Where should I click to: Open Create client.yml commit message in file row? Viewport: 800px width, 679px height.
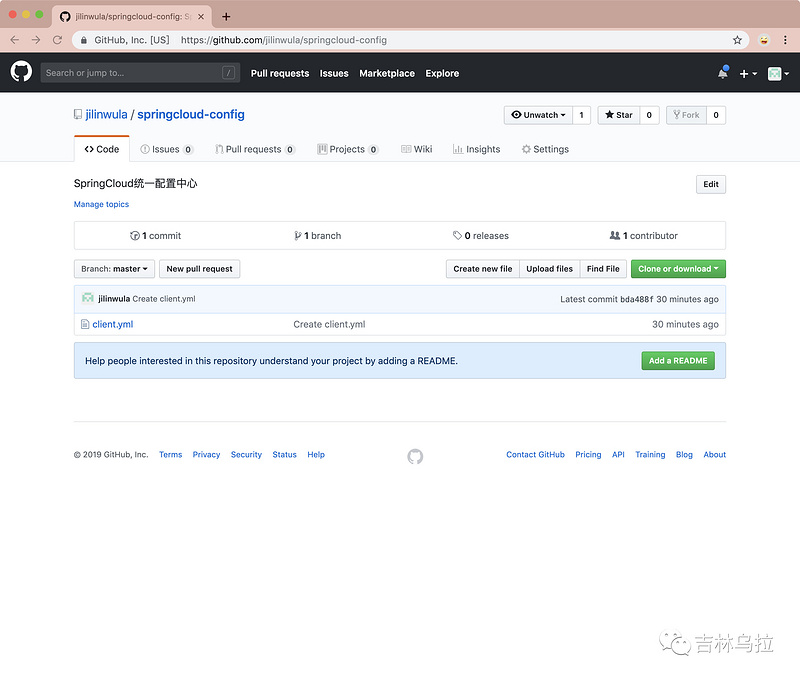(329, 324)
